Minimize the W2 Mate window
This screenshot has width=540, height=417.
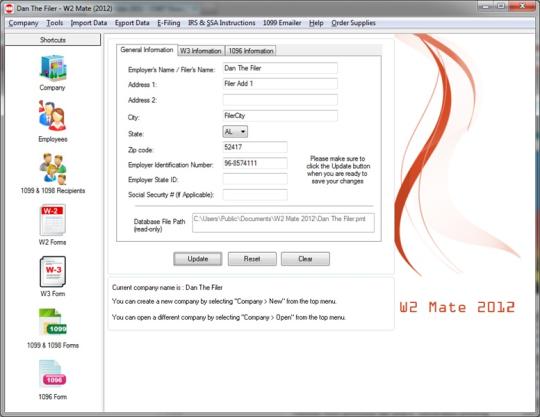click(x=486, y=6)
